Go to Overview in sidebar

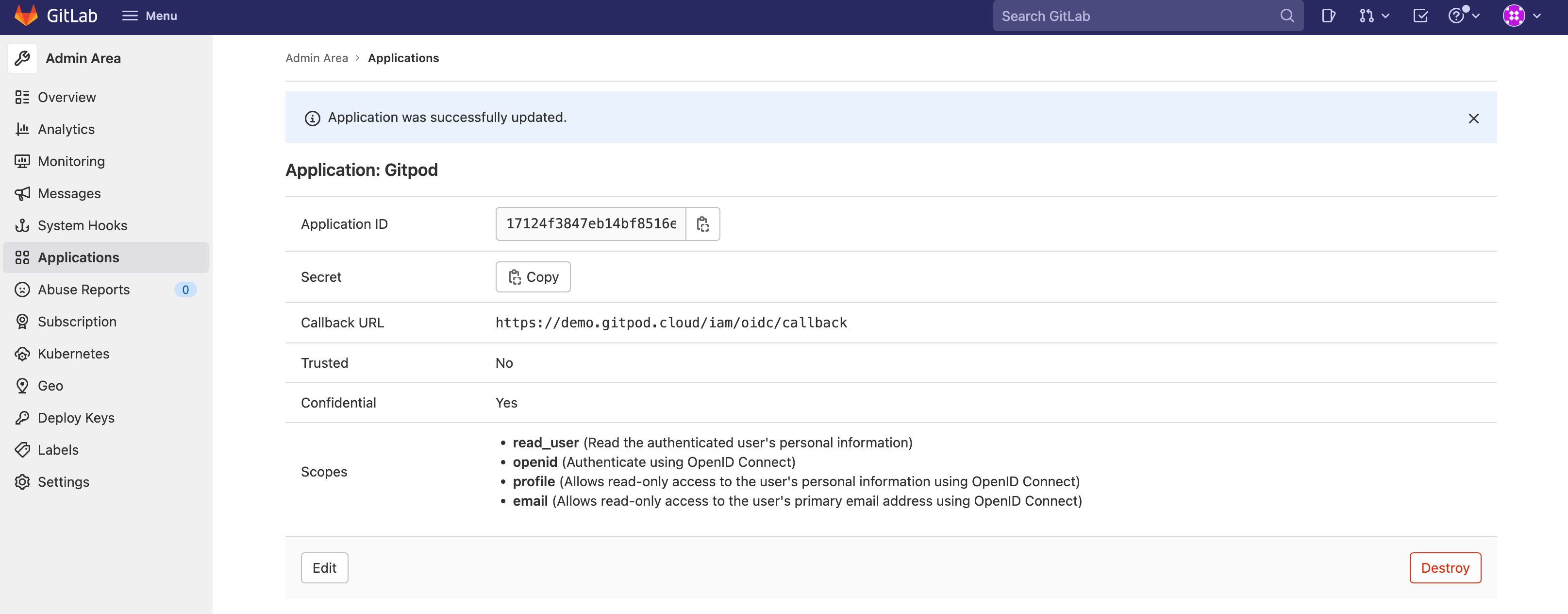[x=67, y=98]
